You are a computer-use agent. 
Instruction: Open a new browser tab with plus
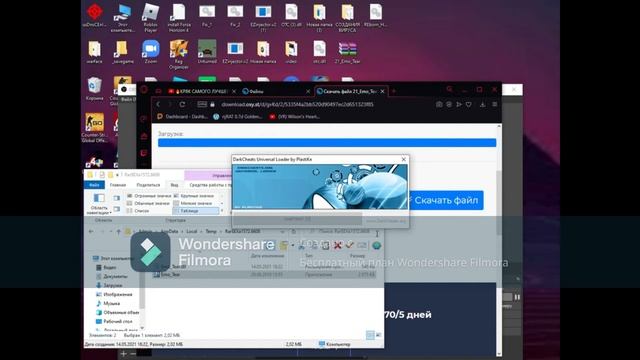(x=394, y=91)
